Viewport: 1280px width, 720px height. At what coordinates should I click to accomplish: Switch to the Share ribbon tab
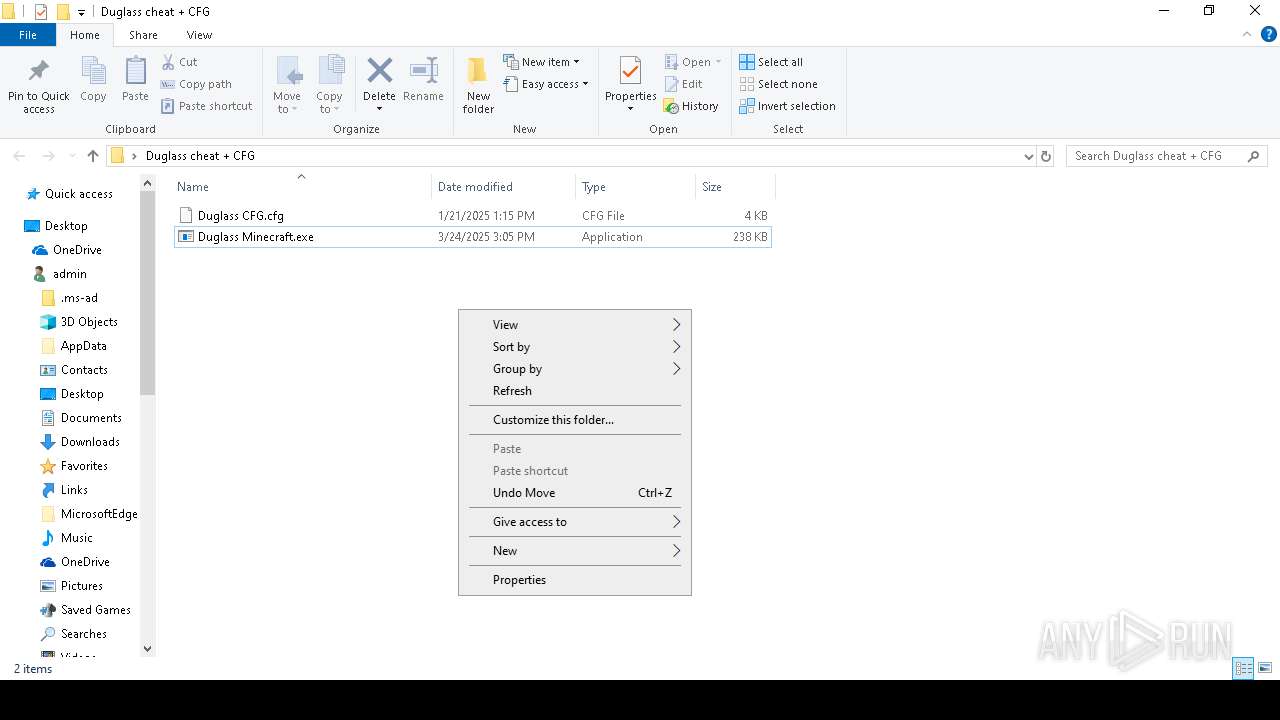tap(143, 35)
